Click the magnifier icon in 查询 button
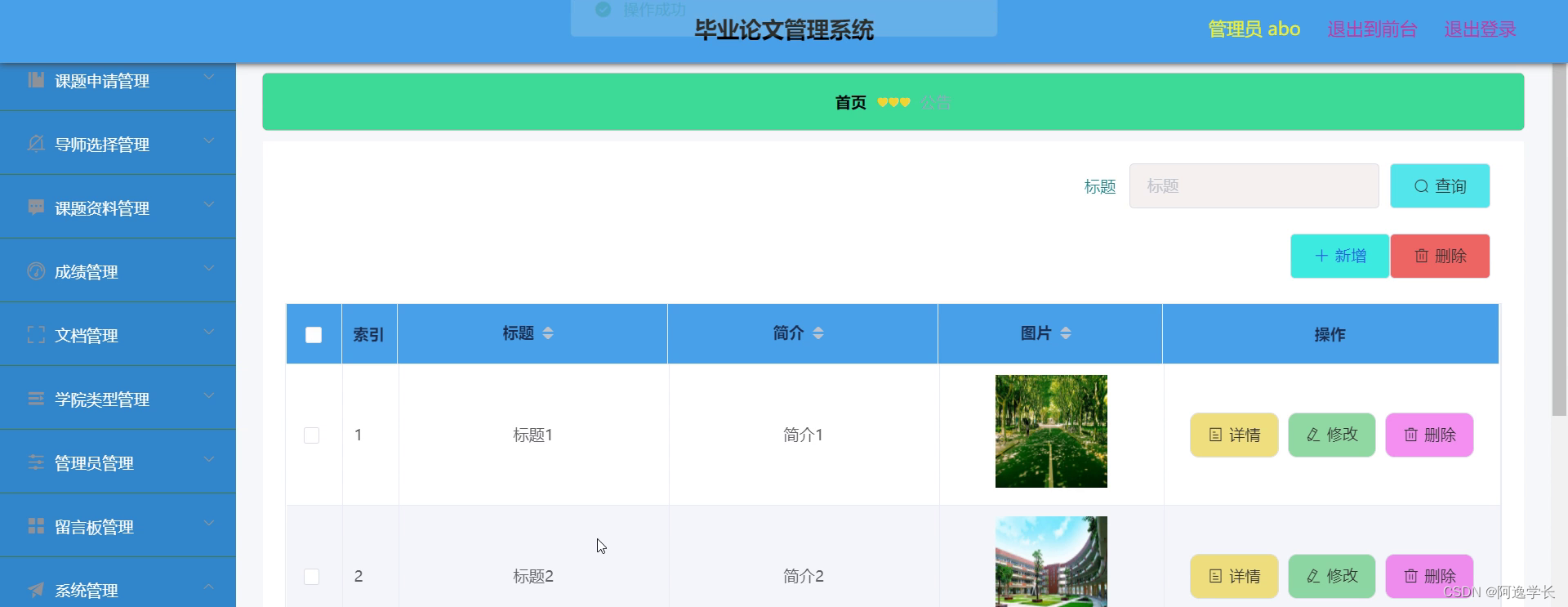This screenshot has width=1568, height=607. coord(1421,186)
